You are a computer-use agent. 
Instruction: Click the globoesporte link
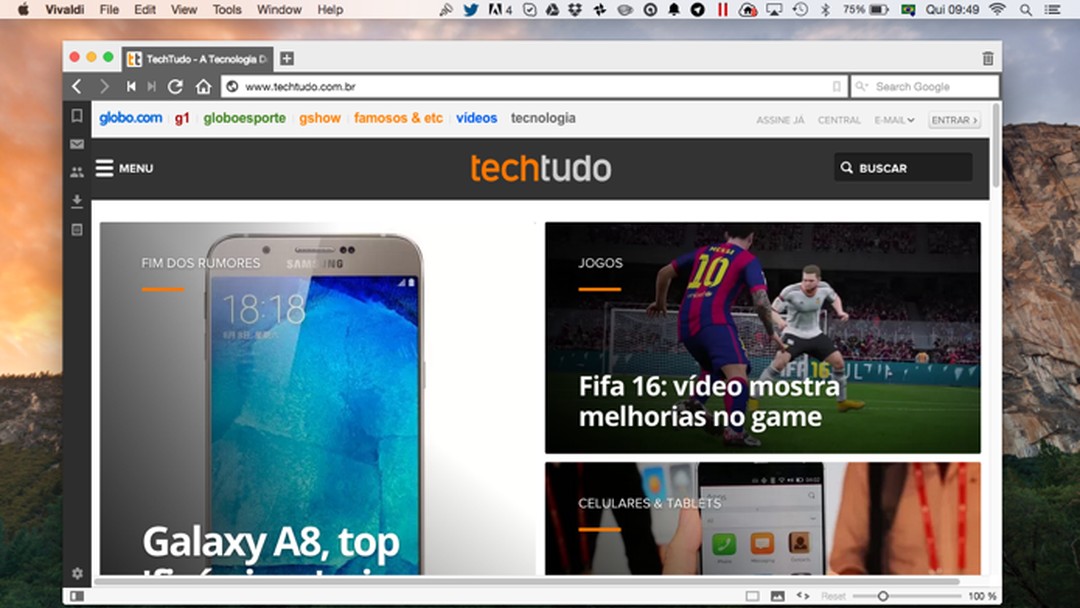click(244, 118)
